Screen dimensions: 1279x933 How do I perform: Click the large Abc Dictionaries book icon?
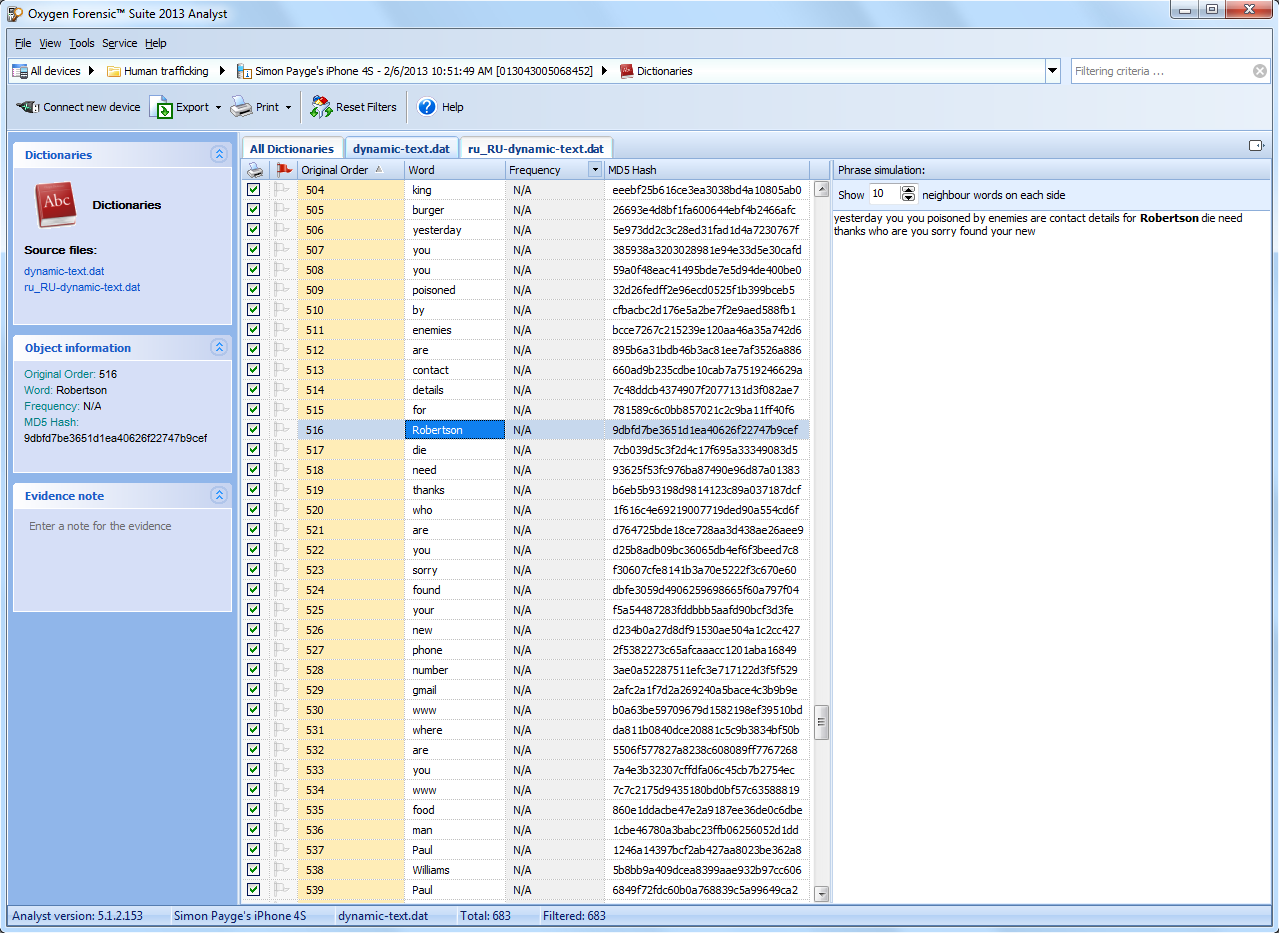[55, 205]
